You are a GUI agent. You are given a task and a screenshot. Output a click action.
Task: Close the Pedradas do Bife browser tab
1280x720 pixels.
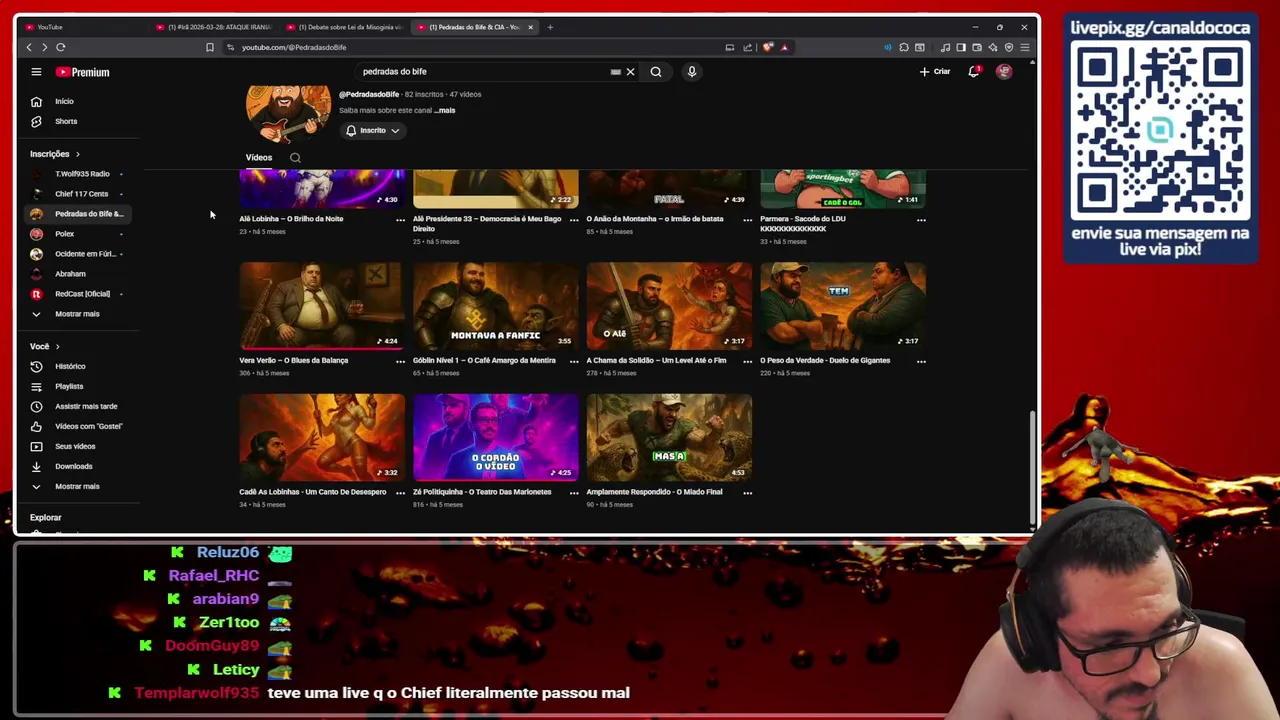[x=530, y=27]
